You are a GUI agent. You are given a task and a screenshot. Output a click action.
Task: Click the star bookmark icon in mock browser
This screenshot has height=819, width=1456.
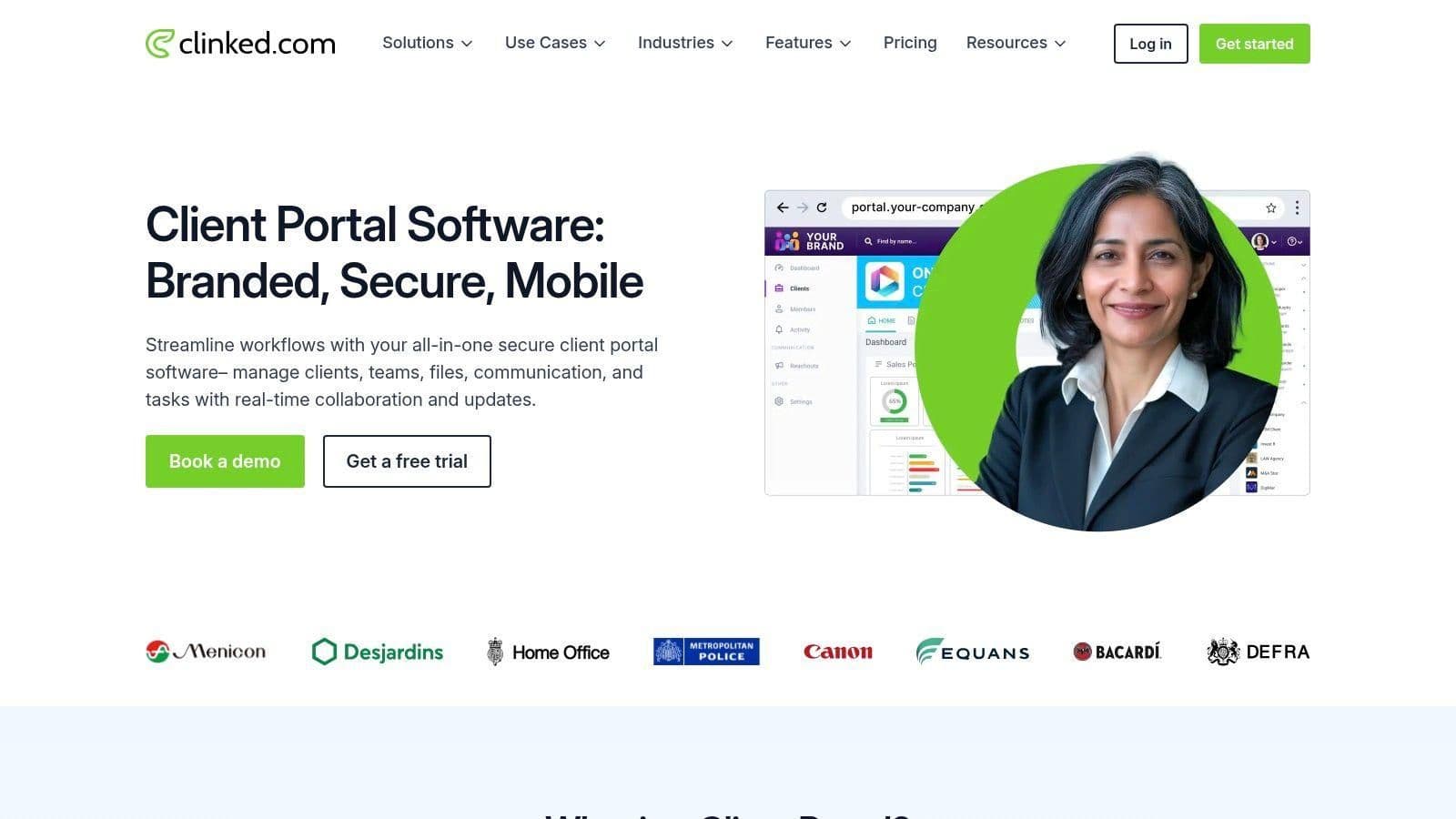pyautogui.click(x=1271, y=207)
